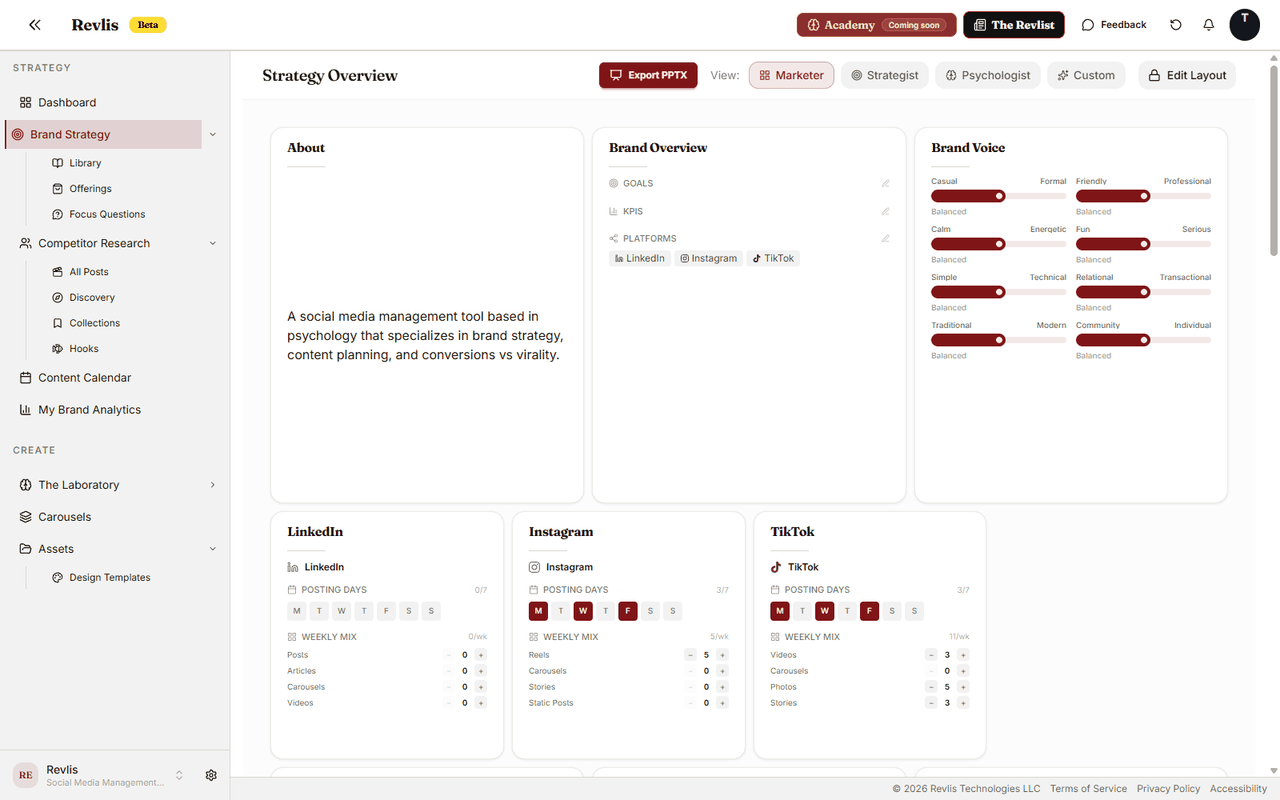Screen dimensions: 1280x800
Task: Switch to Strategist view
Action: pyautogui.click(x=885, y=75)
